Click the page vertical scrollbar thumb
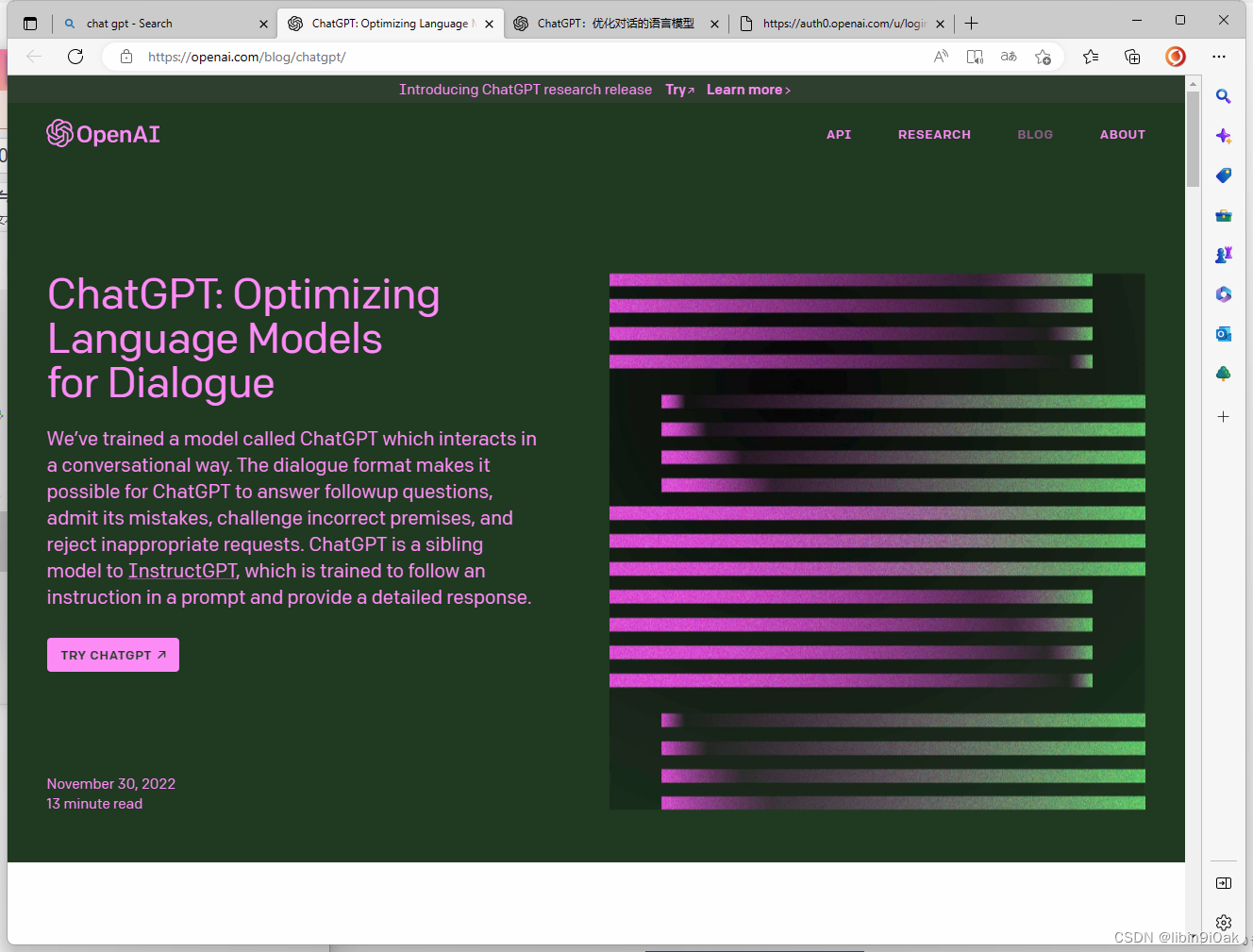This screenshot has width=1253, height=952. [x=1194, y=140]
